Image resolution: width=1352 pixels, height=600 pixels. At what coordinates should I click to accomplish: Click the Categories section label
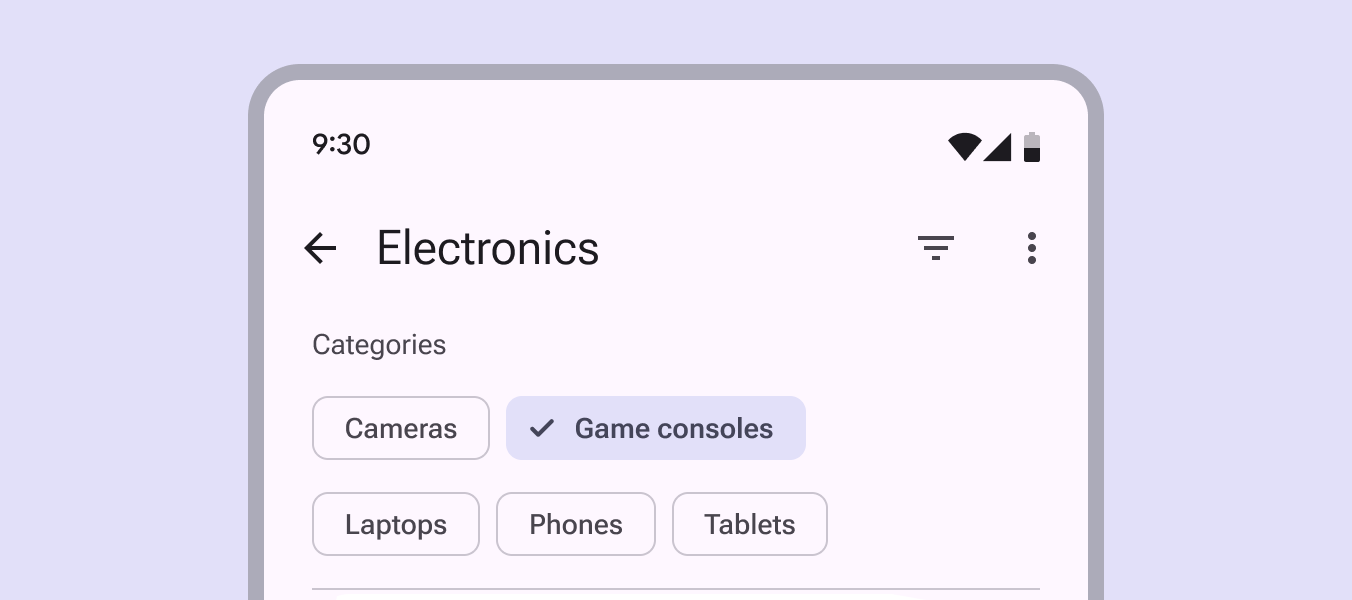(379, 345)
